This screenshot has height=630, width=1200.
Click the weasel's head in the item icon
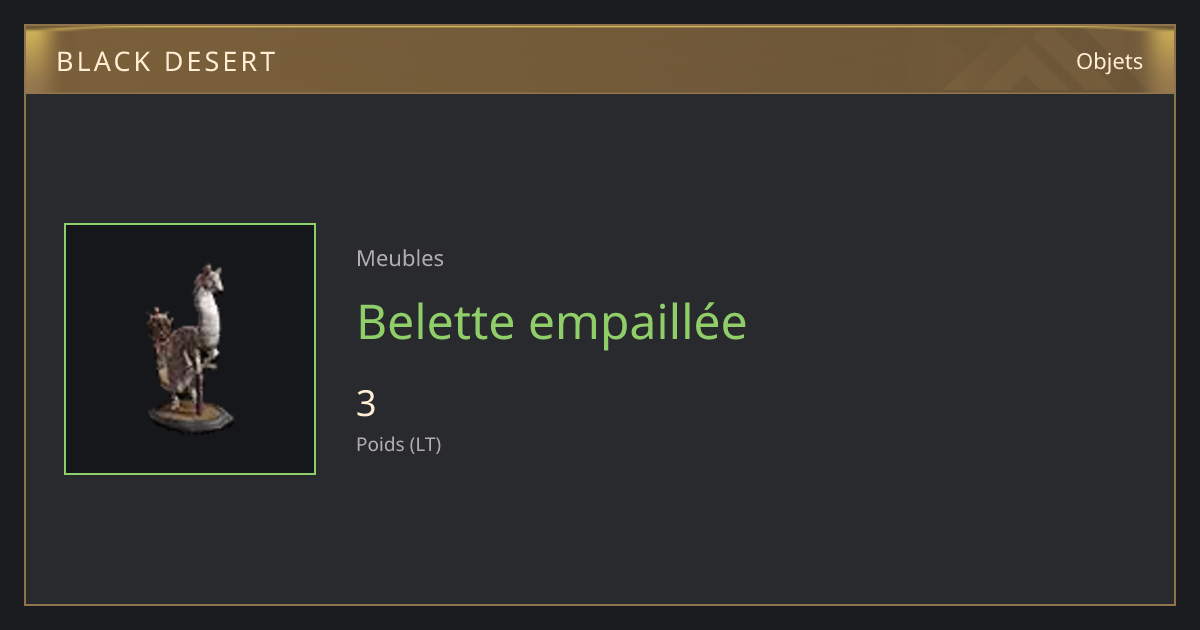(209, 277)
